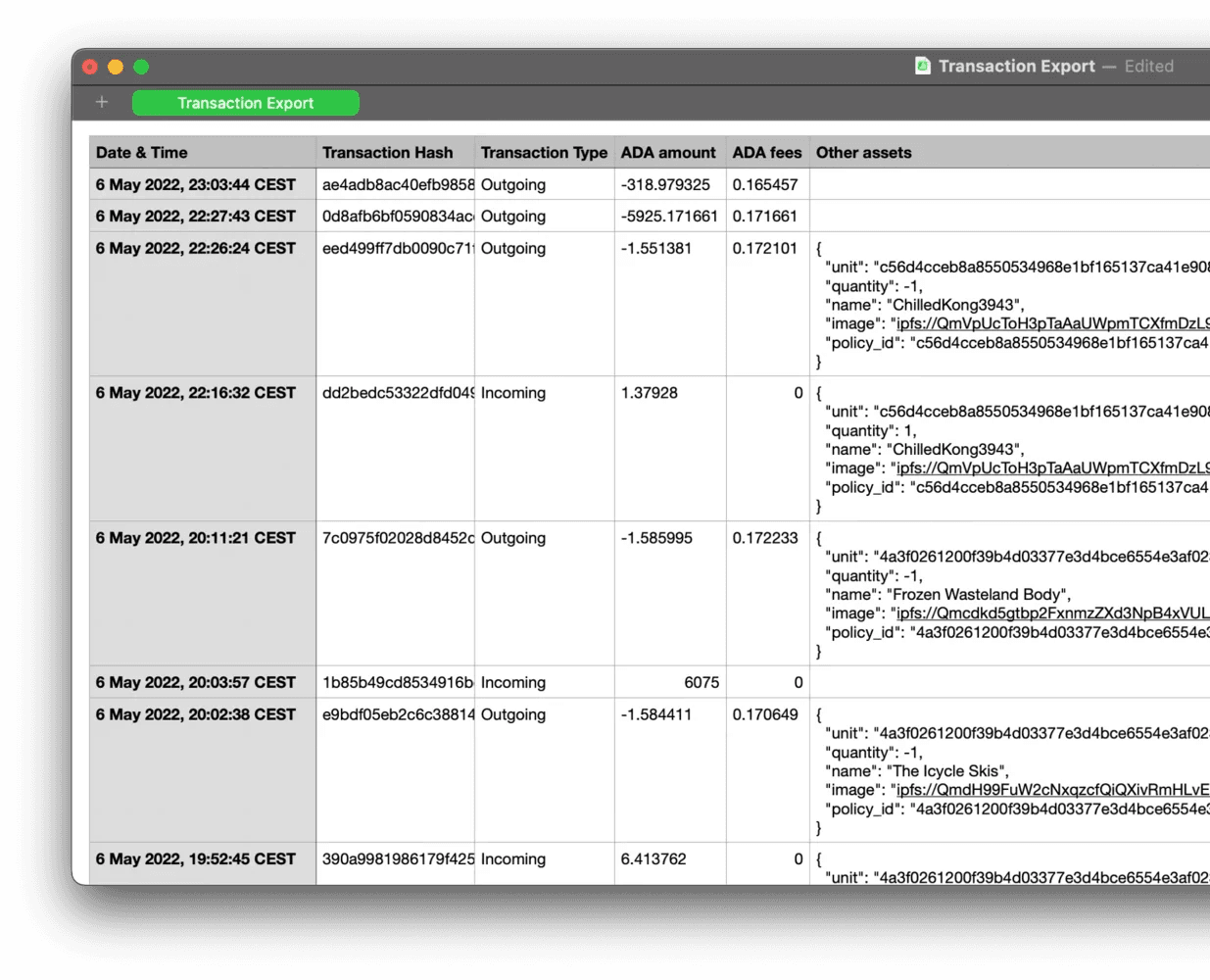The image size is (1210, 980).
Task: Select ADA amount cell -5925.171661
Action: (x=670, y=217)
